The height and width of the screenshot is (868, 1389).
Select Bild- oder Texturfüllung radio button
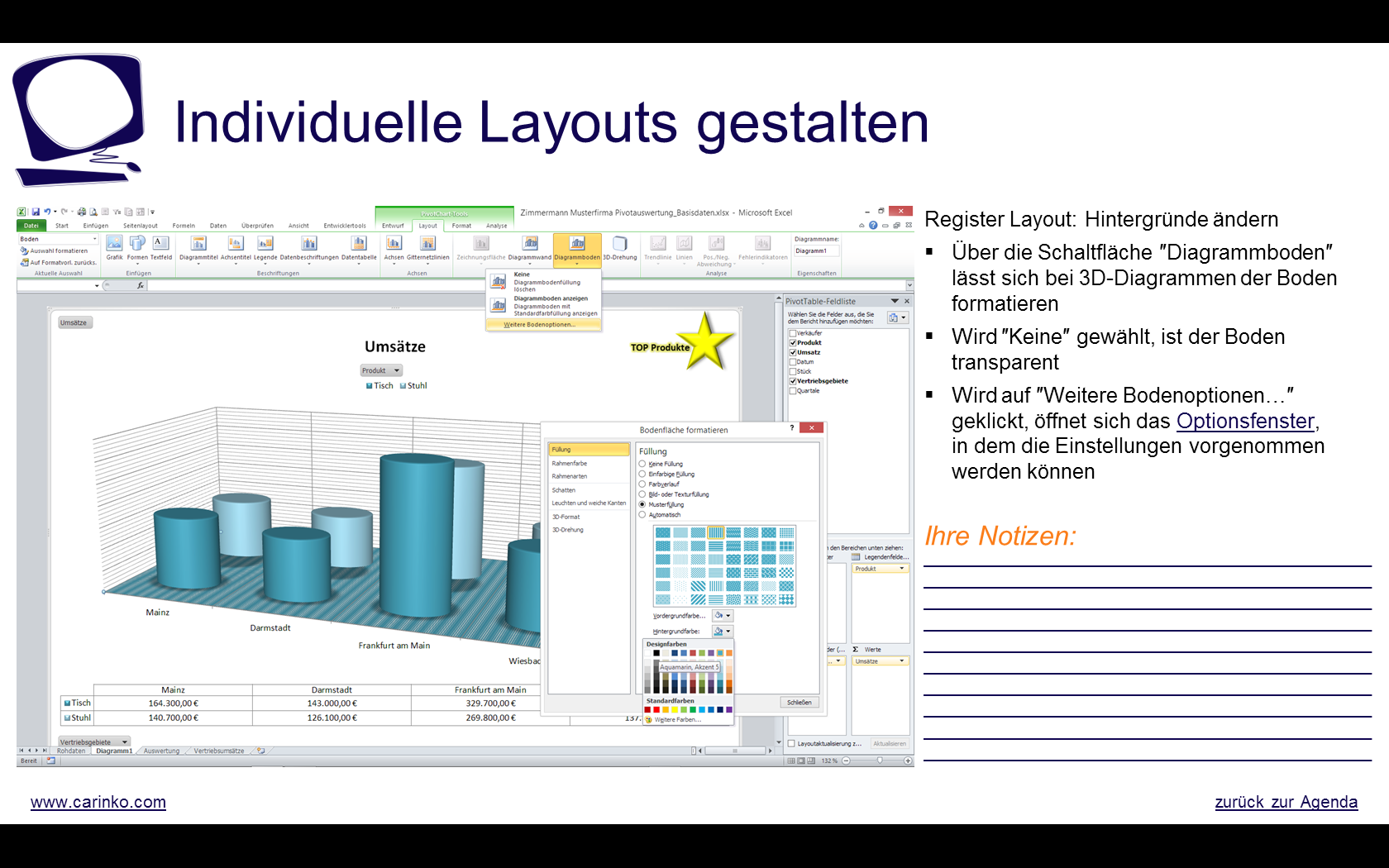point(642,494)
